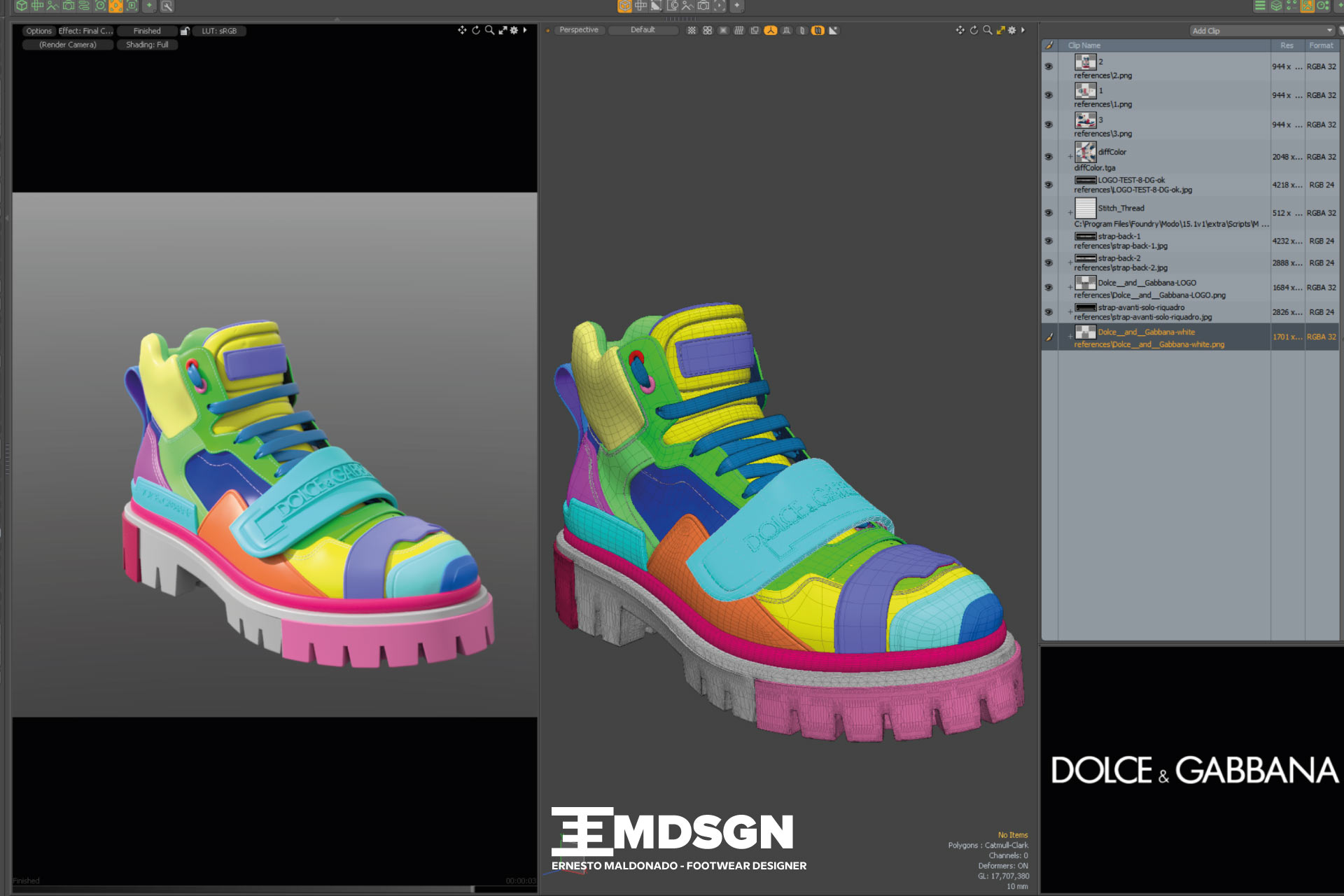The width and height of the screenshot is (1344, 896).
Task: Open the Perspective viewport gear settings
Action: pos(1011,30)
